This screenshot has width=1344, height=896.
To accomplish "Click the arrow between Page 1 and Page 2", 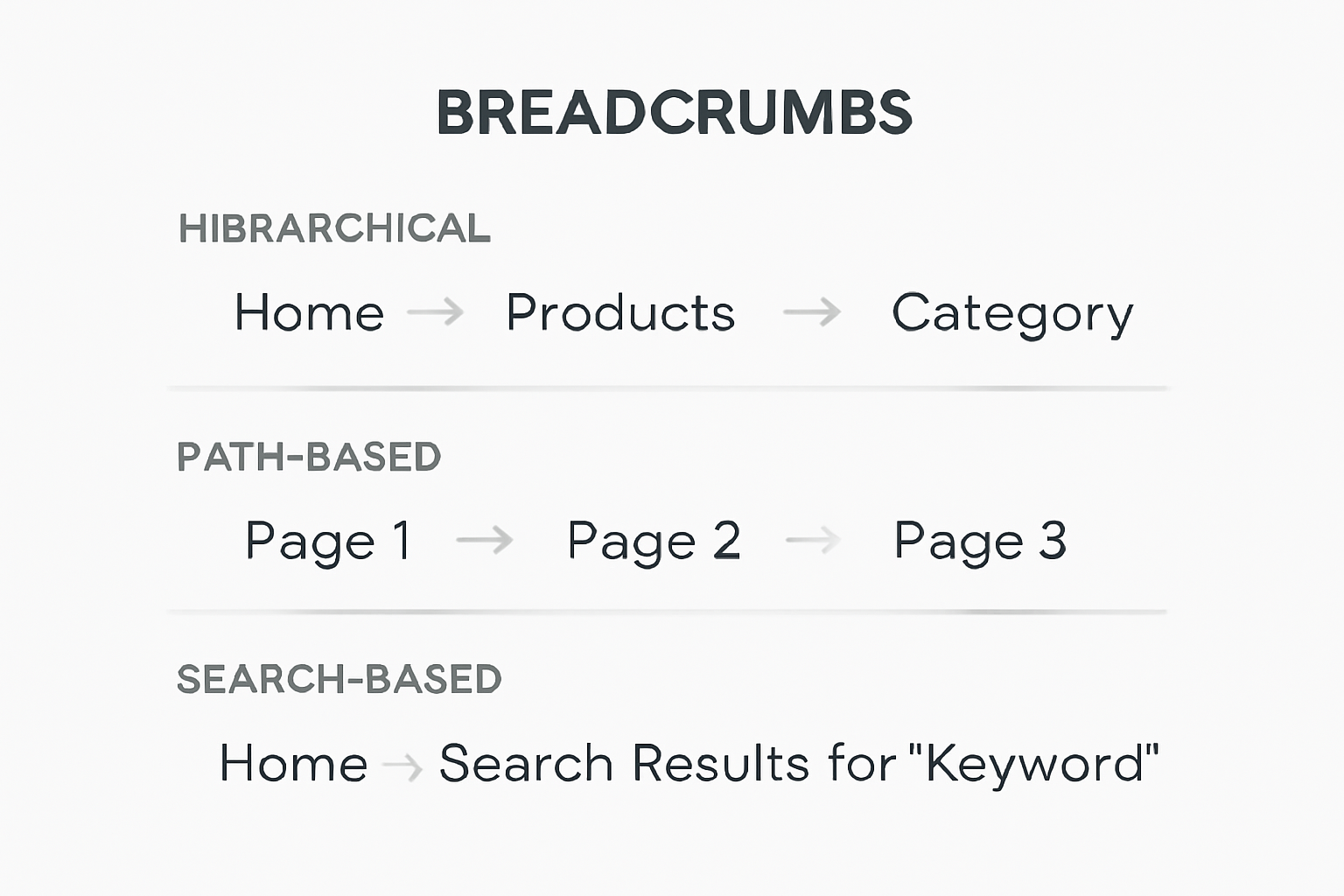I will (485, 540).
